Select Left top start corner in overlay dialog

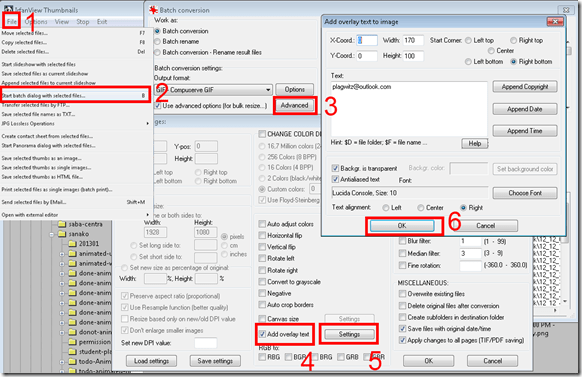pos(468,40)
